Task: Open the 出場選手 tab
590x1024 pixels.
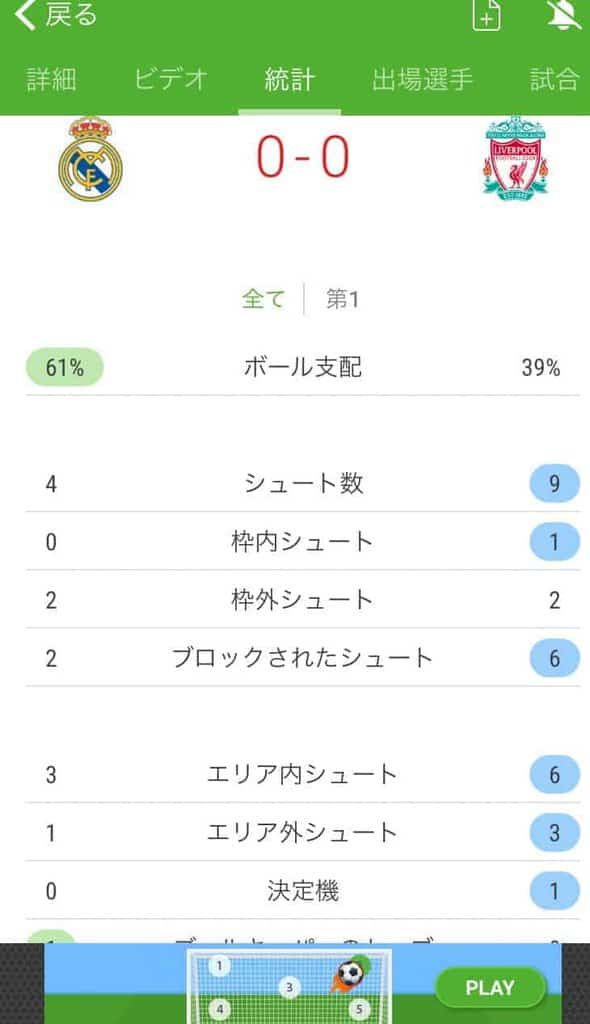Action: 422,80
